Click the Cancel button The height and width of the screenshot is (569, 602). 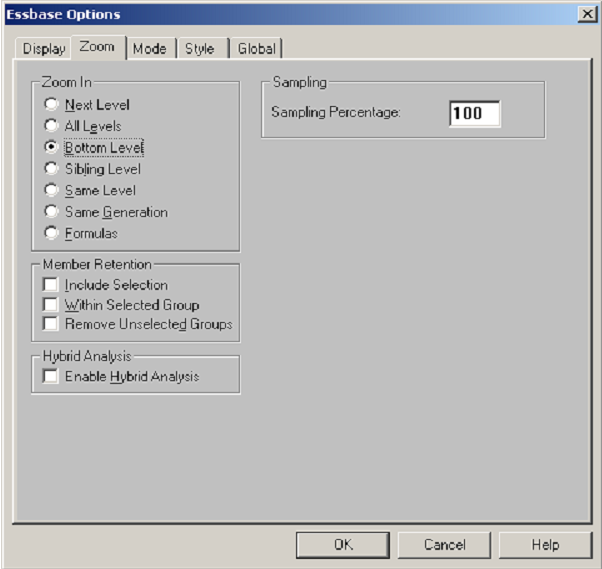tap(444, 545)
